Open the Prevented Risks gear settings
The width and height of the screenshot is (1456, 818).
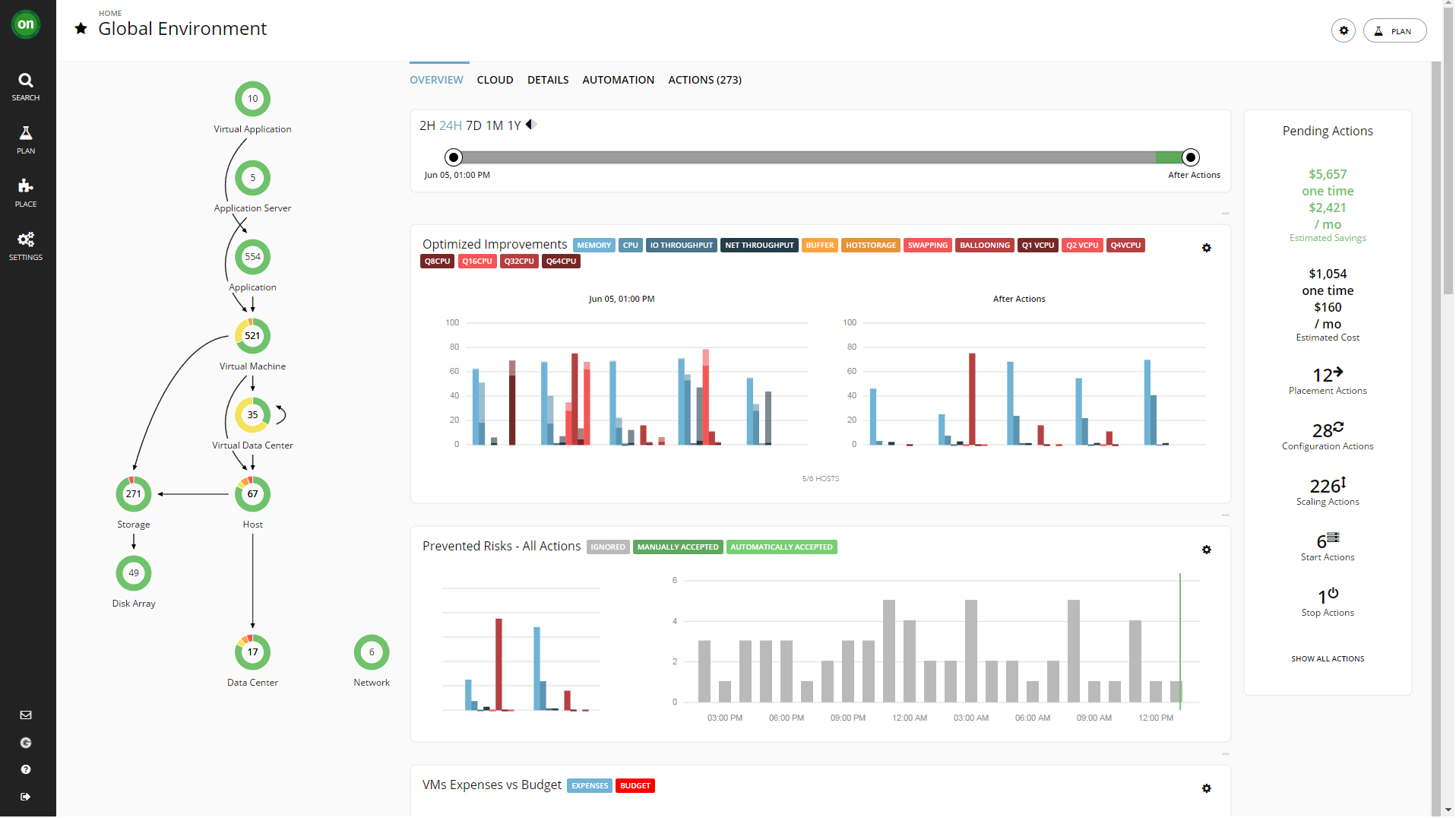1206,550
